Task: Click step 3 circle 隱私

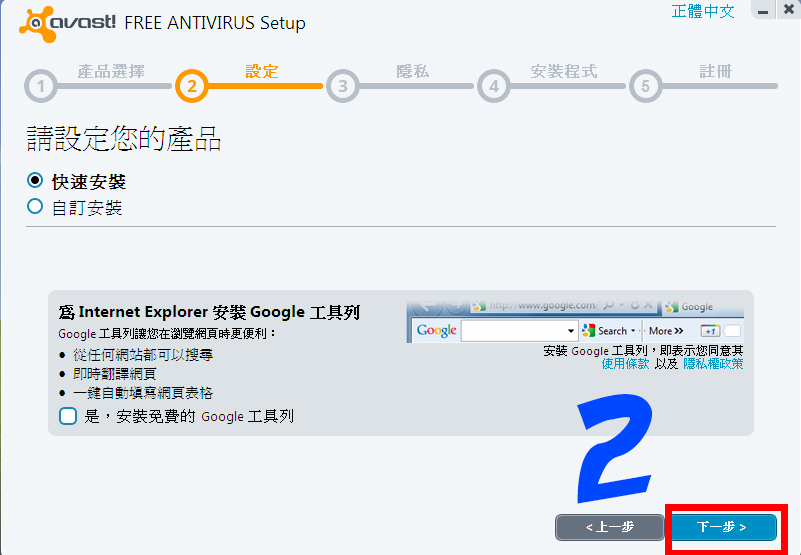Action: (x=342, y=86)
